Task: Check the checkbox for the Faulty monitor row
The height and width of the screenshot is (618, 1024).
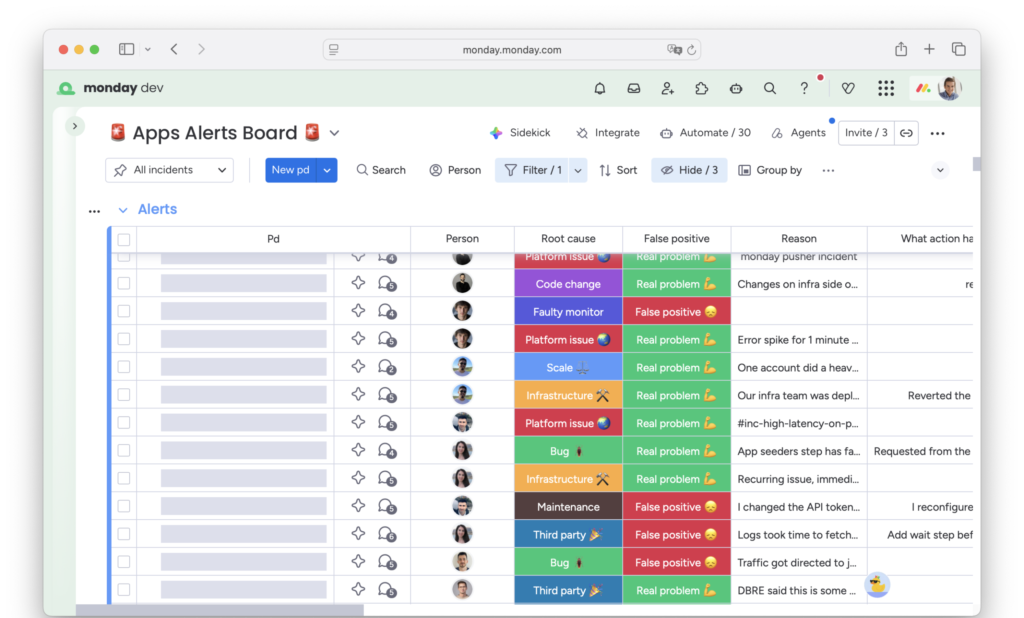Action: click(124, 312)
